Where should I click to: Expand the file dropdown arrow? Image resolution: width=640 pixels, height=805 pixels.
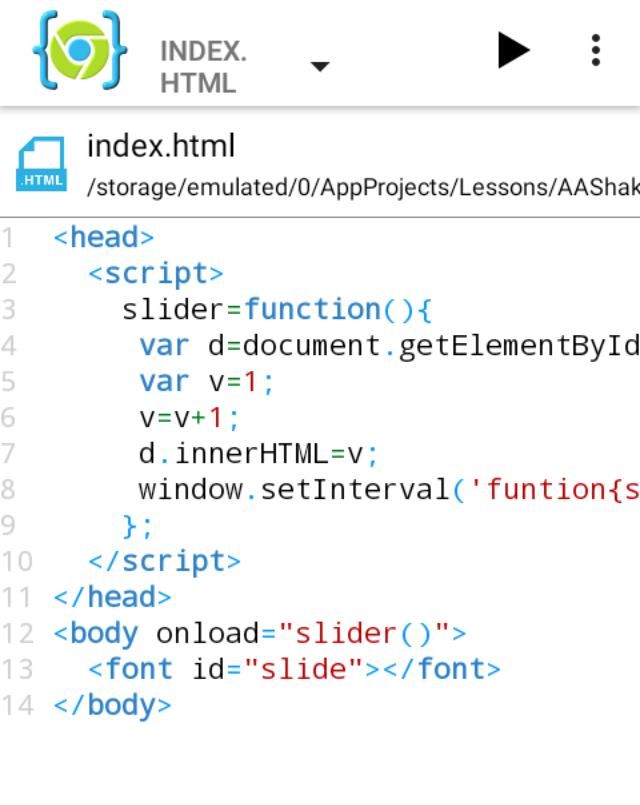[x=319, y=66]
